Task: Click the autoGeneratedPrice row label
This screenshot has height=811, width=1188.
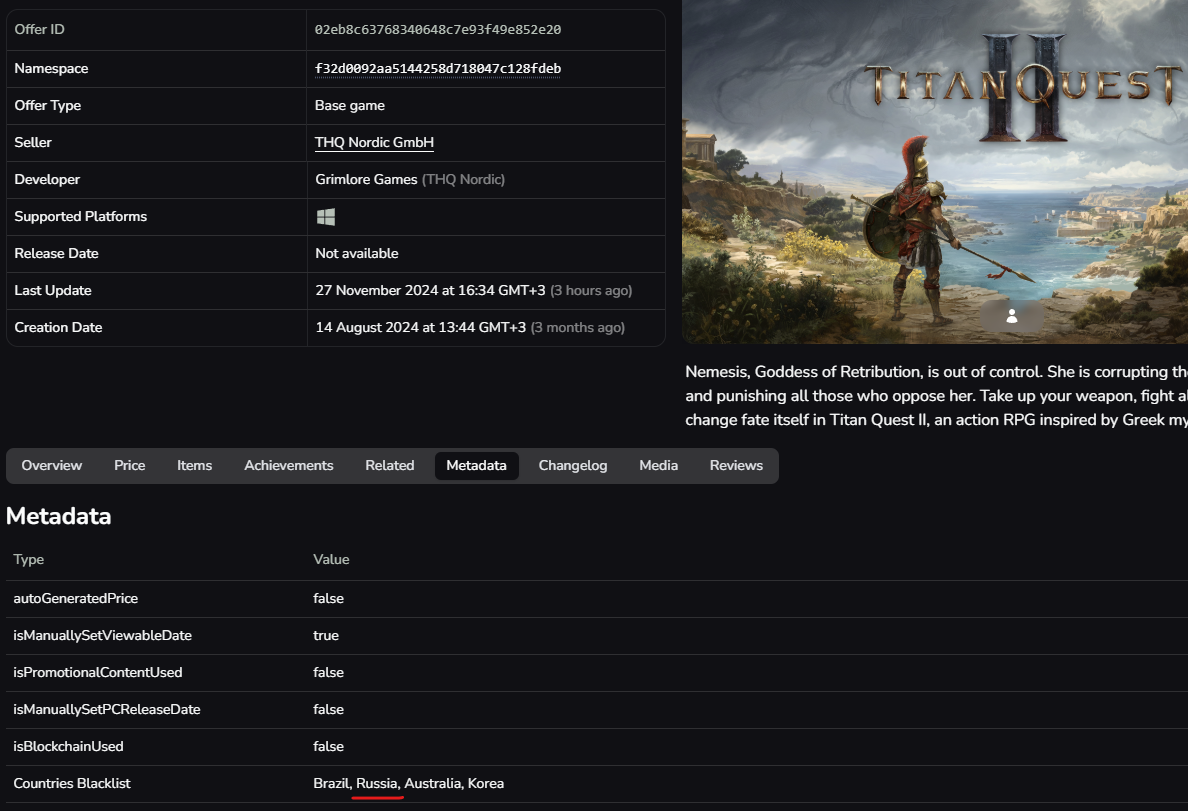Action: [x=76, y=599]
